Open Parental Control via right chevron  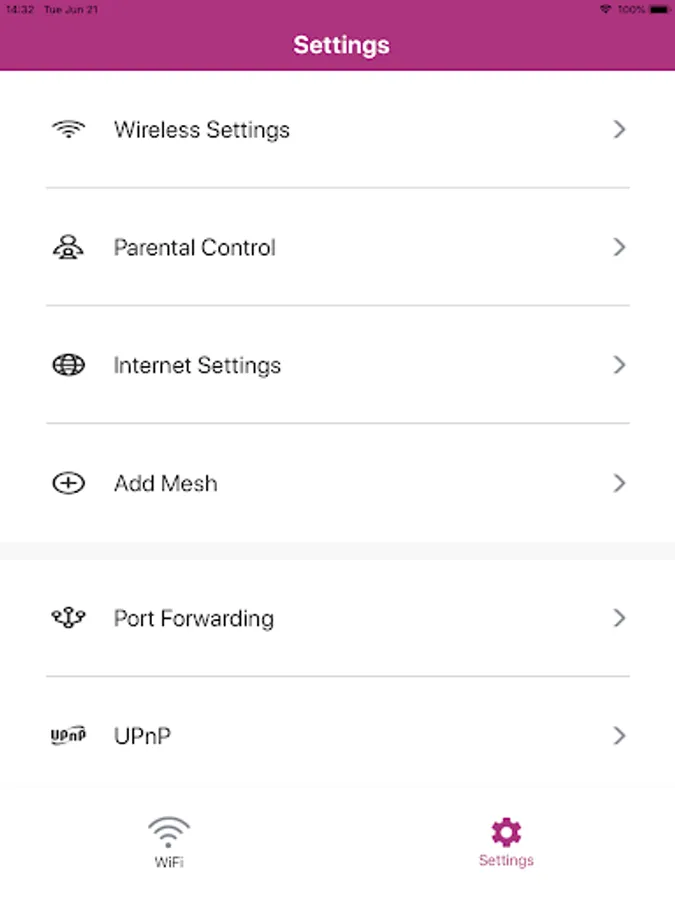pos(620,247)
